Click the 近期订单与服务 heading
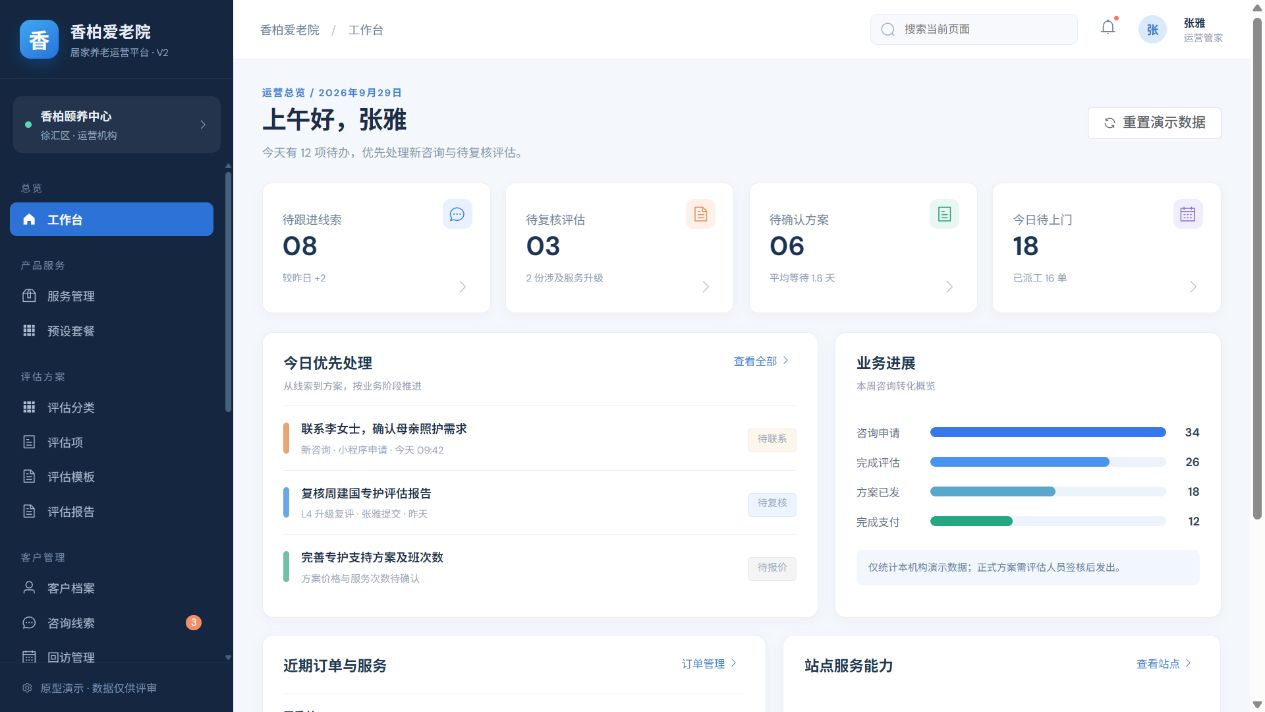The image size is (1265, 712). [335, 666]
